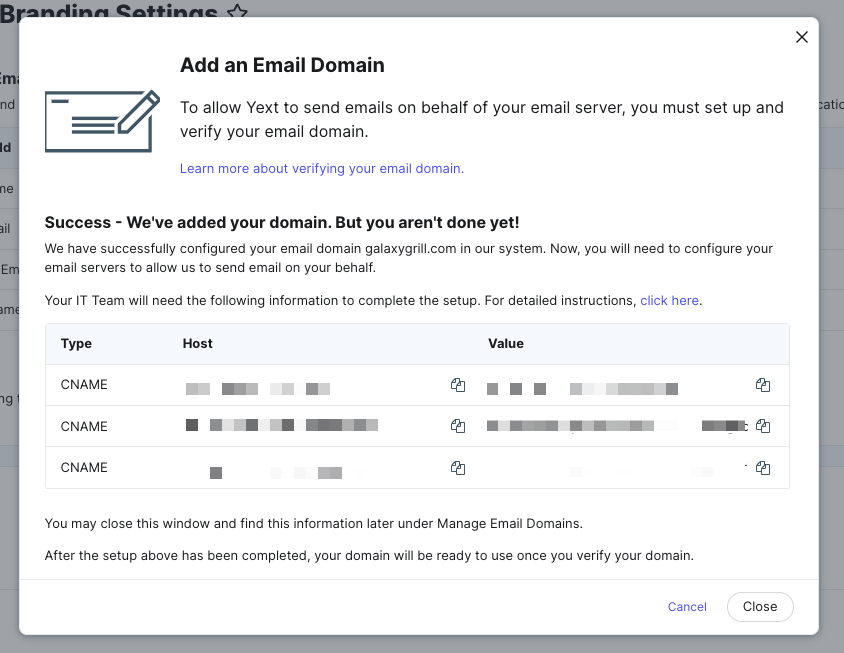Screen dimensions: 844x653
Task: Copy the Host of the third CNAME record
Action: (457, 468)
